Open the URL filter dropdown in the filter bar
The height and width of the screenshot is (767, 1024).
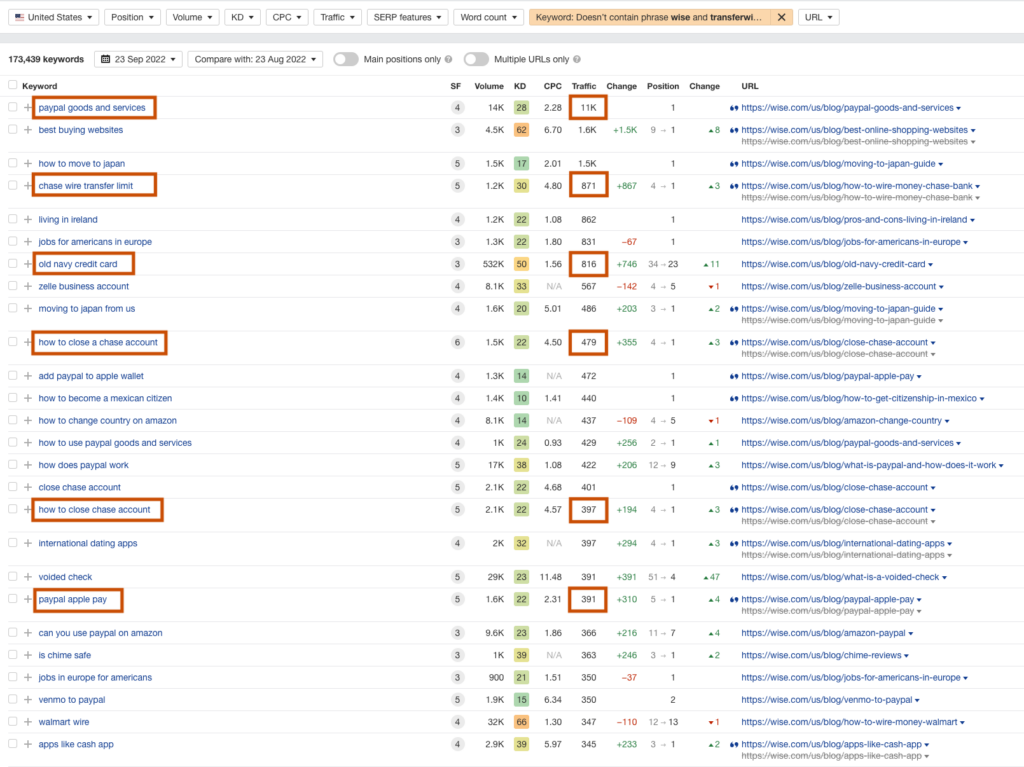tap(818, 18)
